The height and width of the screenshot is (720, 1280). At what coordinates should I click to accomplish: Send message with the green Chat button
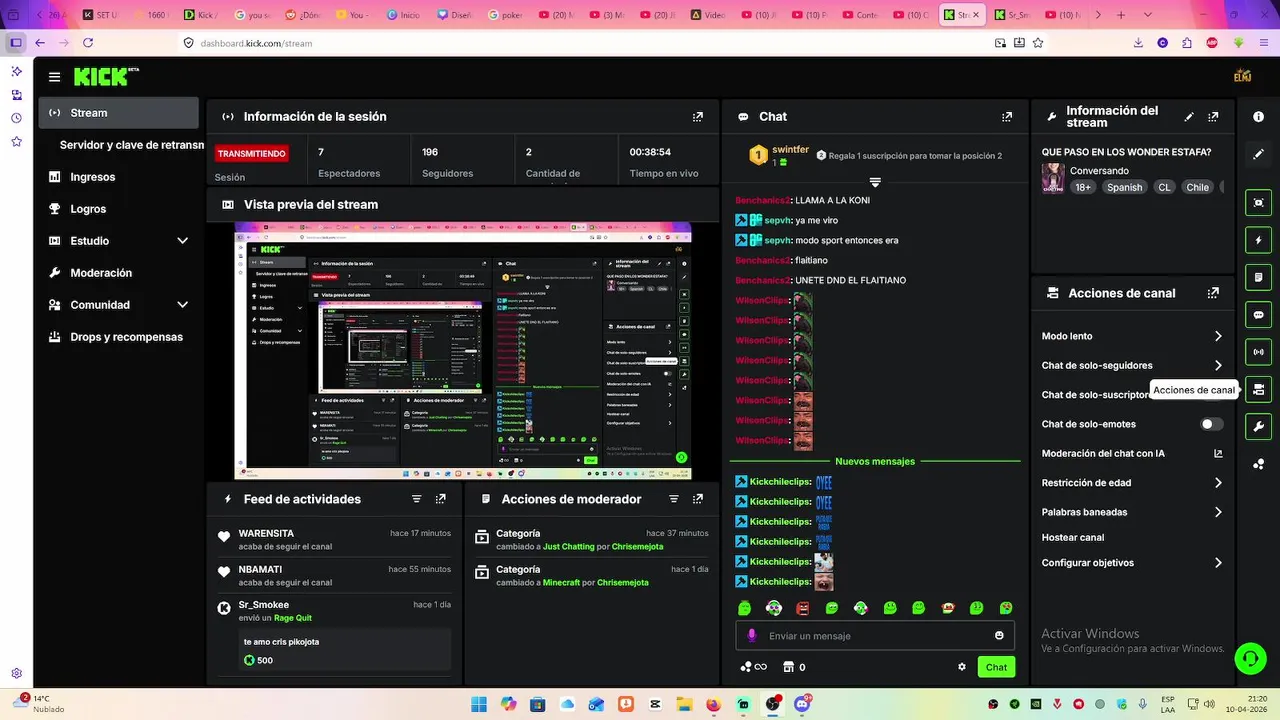click(996, 667)
